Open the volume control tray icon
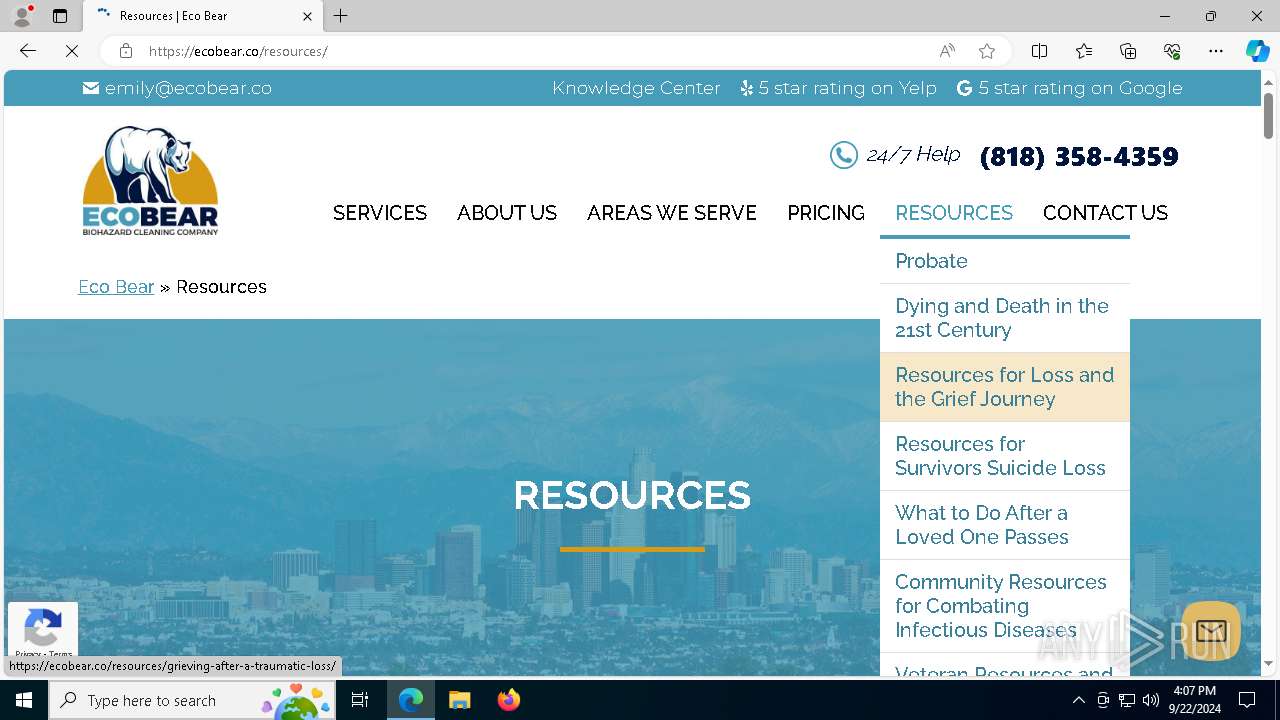This screenshot has height=720, width=1280. 1151,700
